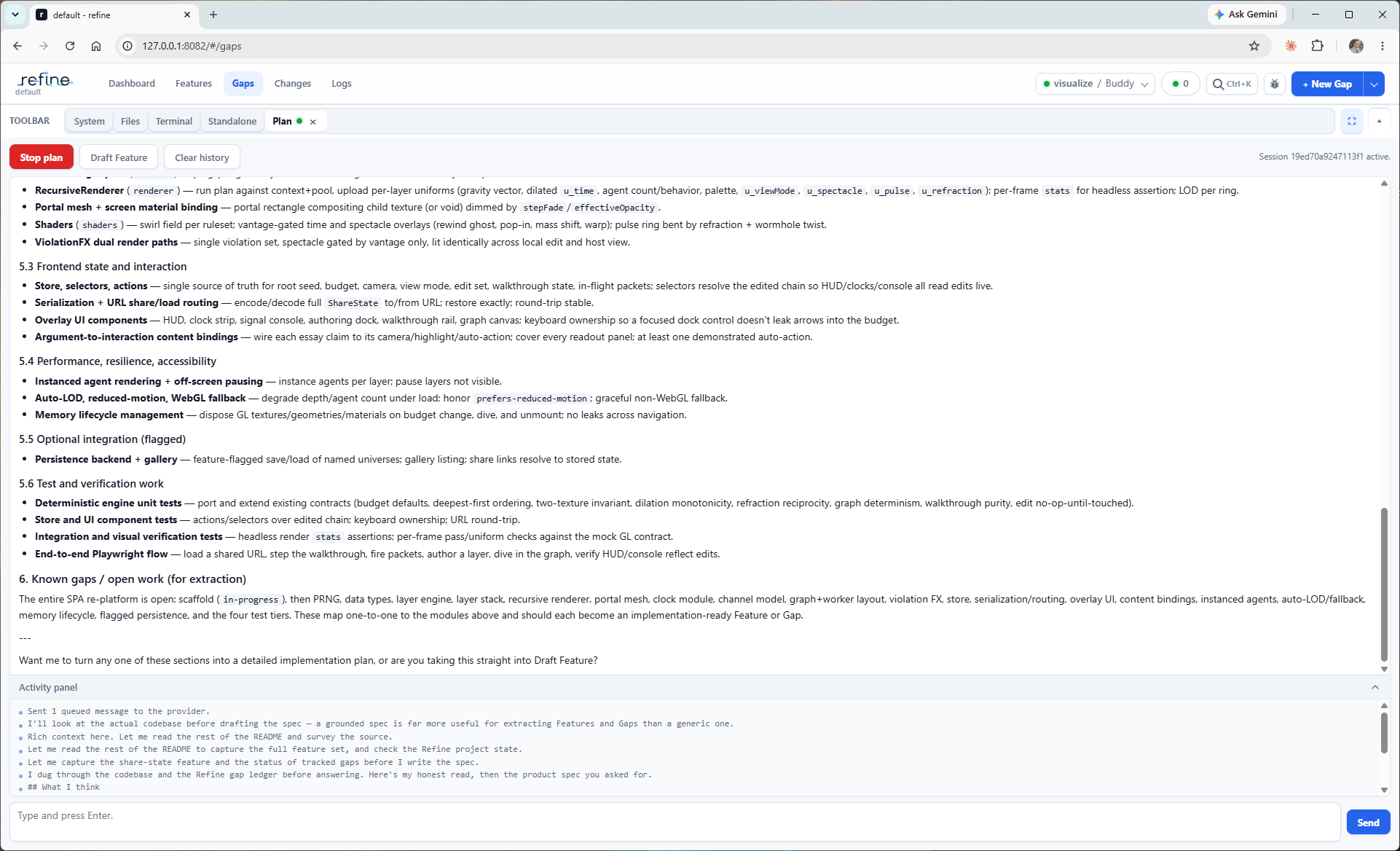Open the visualize / Buddy dropdown

tap(1096, 84)
